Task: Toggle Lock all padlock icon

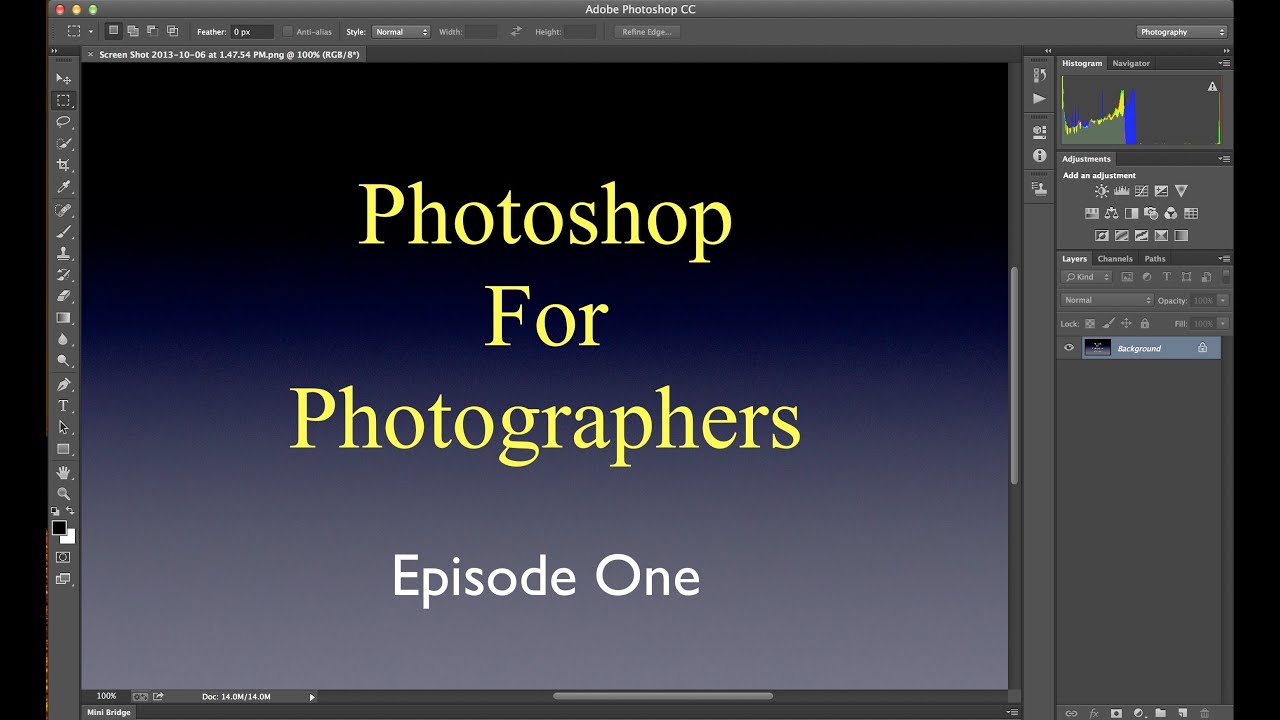Action: tap(1144, 324)
